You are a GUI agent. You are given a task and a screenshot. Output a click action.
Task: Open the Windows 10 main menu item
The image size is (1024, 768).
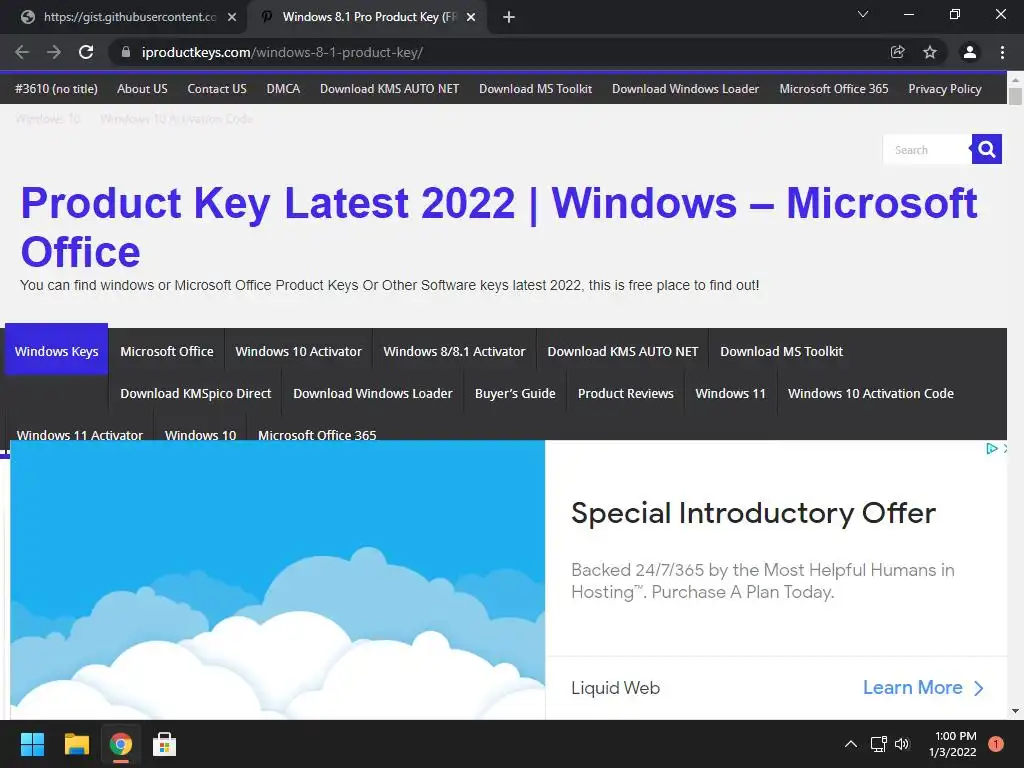pyautogui.click(x=200, y=432)
